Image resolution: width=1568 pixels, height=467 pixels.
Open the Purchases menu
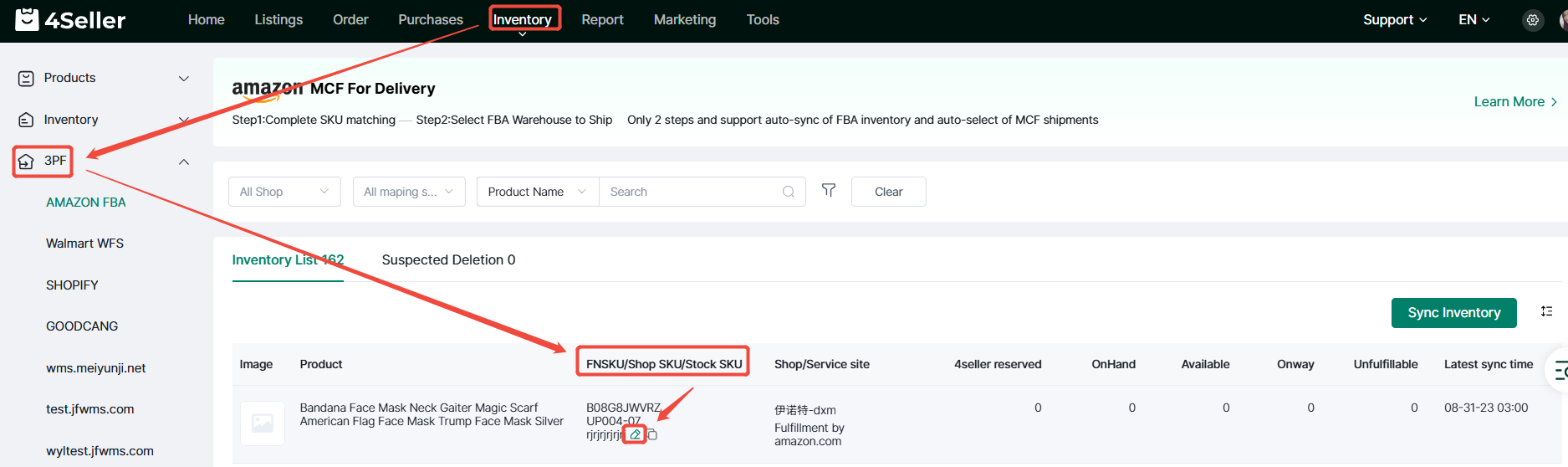(431, 19)
